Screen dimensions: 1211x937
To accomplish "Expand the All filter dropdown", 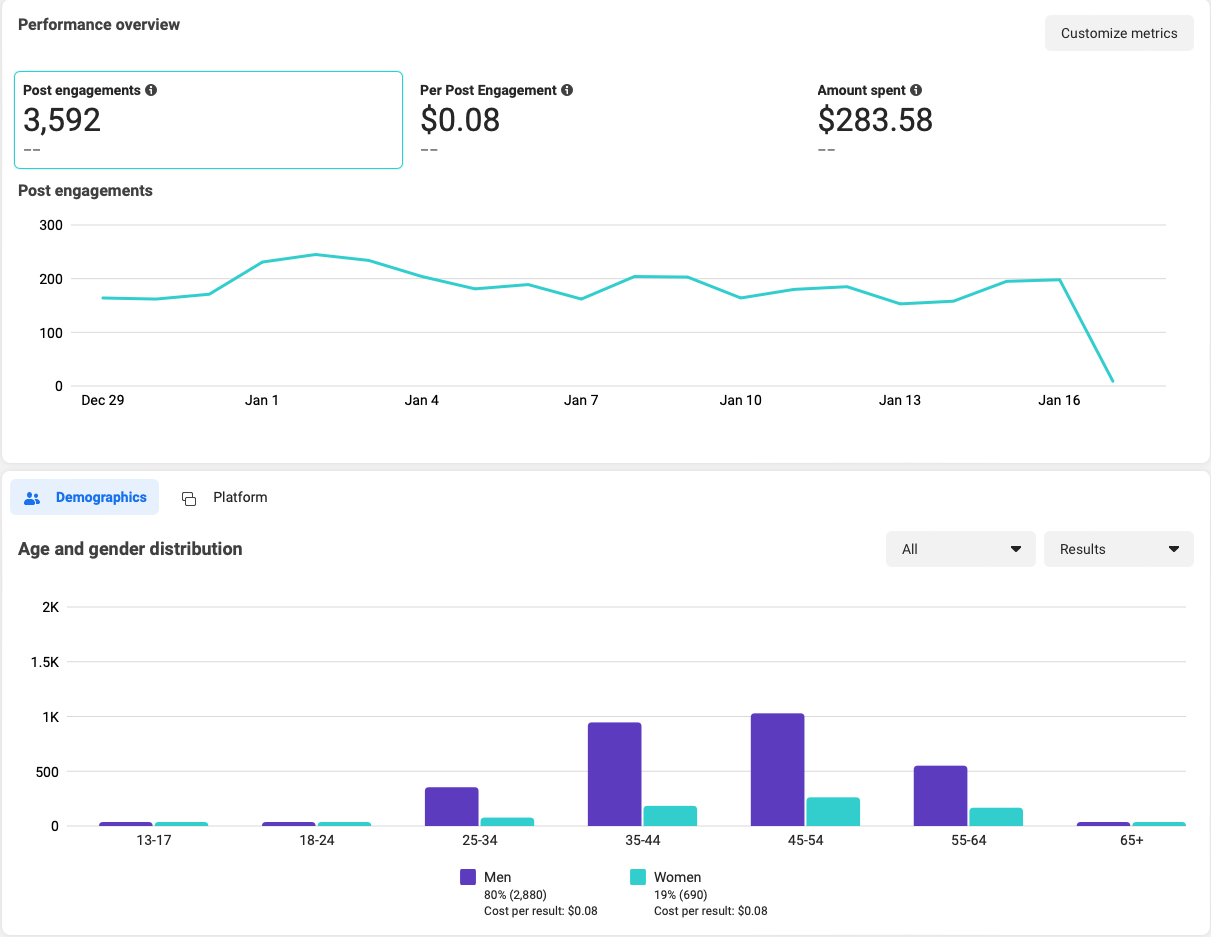I will point(960,549).
